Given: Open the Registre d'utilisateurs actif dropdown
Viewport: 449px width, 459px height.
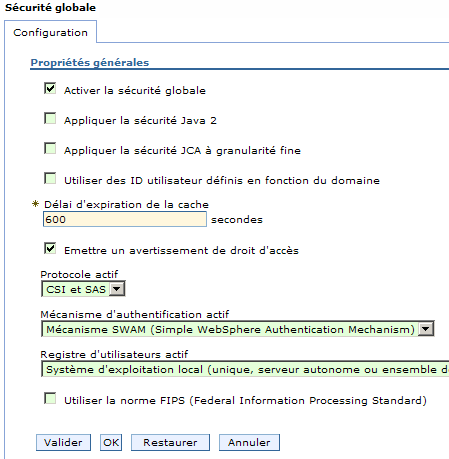Looking at the screenshot, I should [x=245, y=369].
